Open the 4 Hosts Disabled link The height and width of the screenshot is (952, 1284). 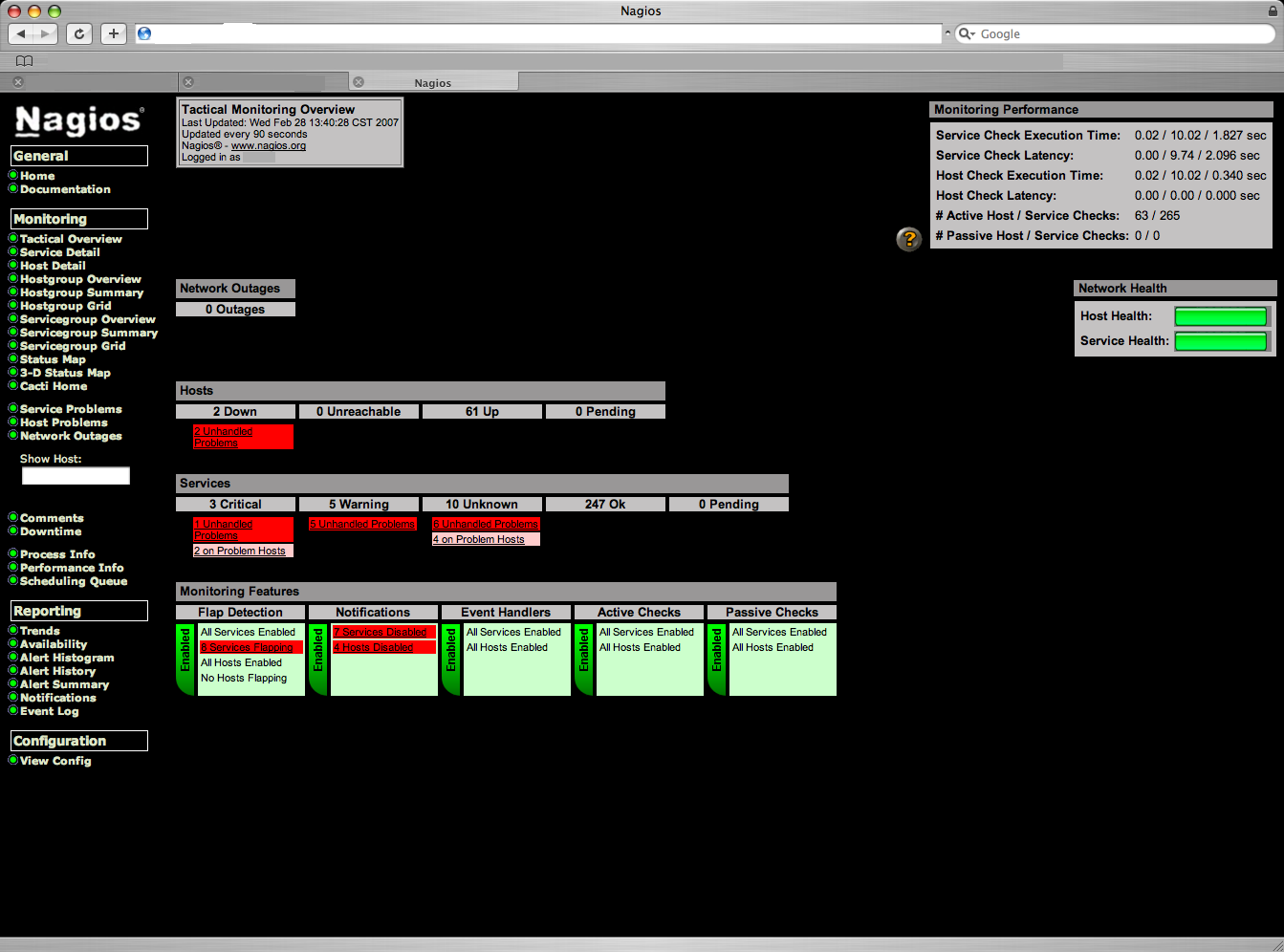373,647
